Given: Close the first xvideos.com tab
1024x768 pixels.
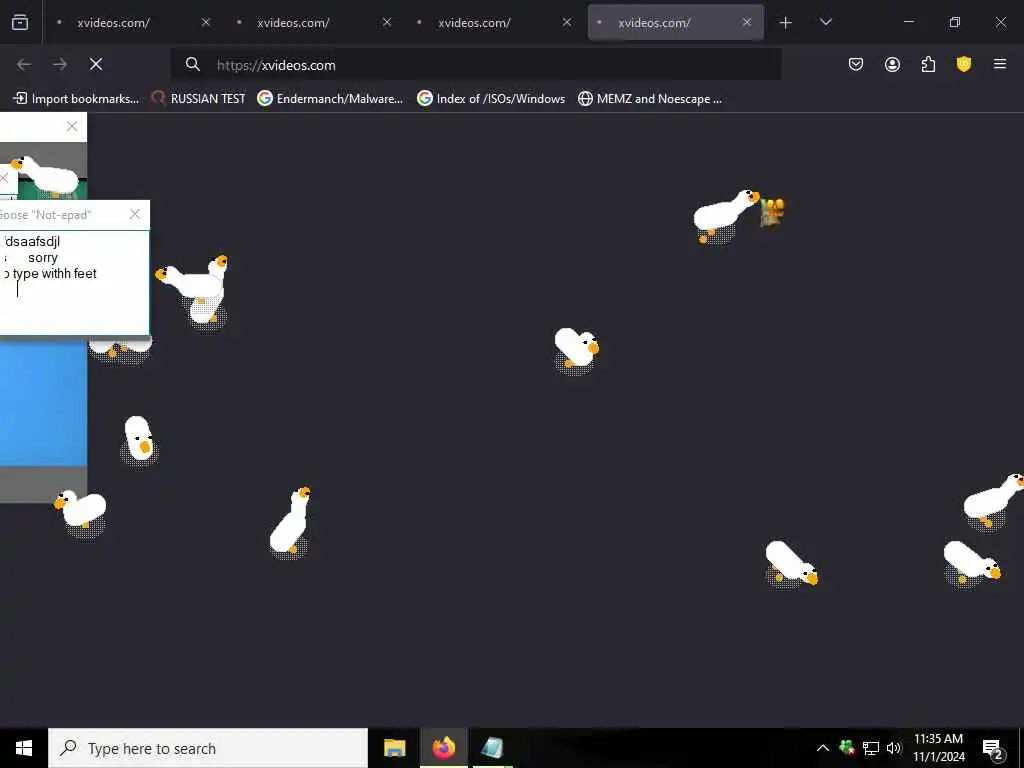Looking at the screenshot, I should pos(206,22).
